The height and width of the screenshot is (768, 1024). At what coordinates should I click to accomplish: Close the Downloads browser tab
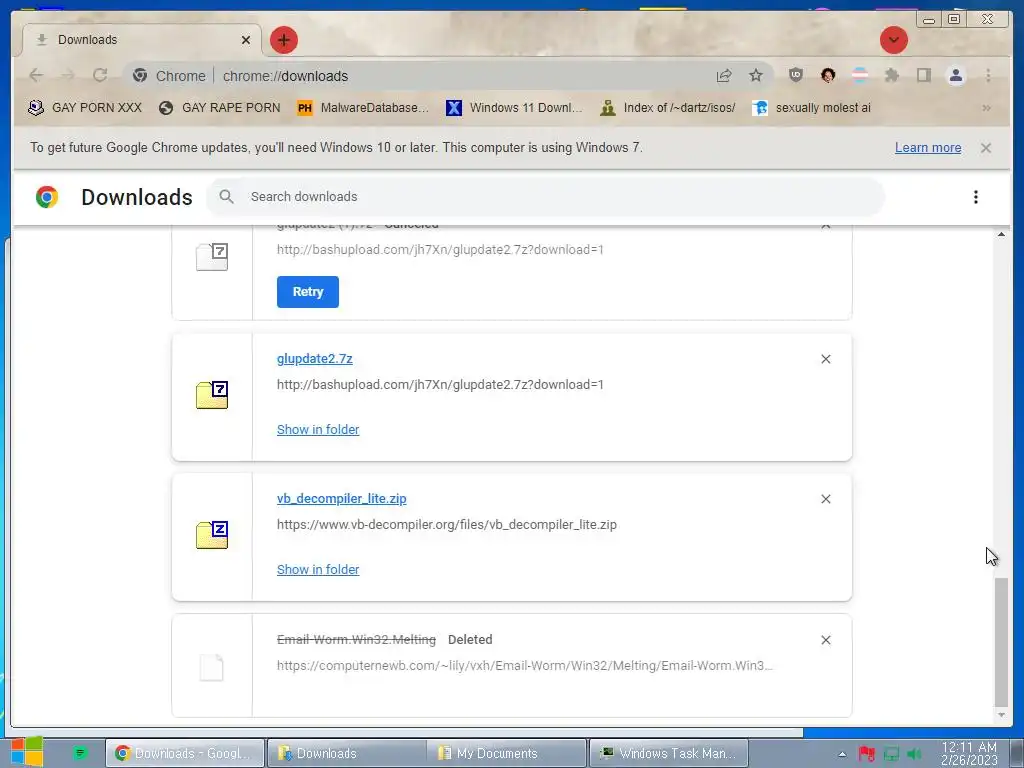(246, 40)
